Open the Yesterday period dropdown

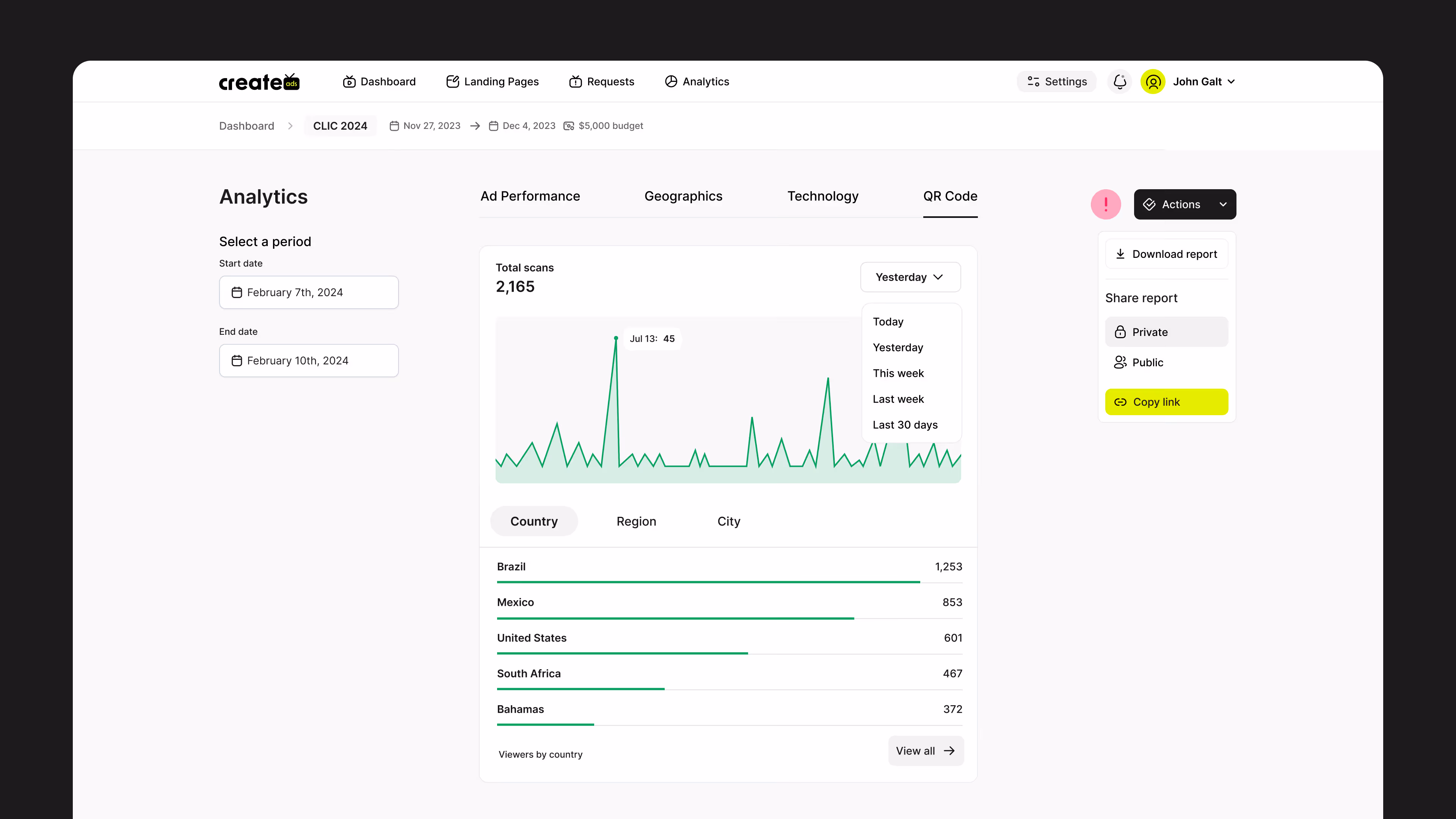[910, 277]
